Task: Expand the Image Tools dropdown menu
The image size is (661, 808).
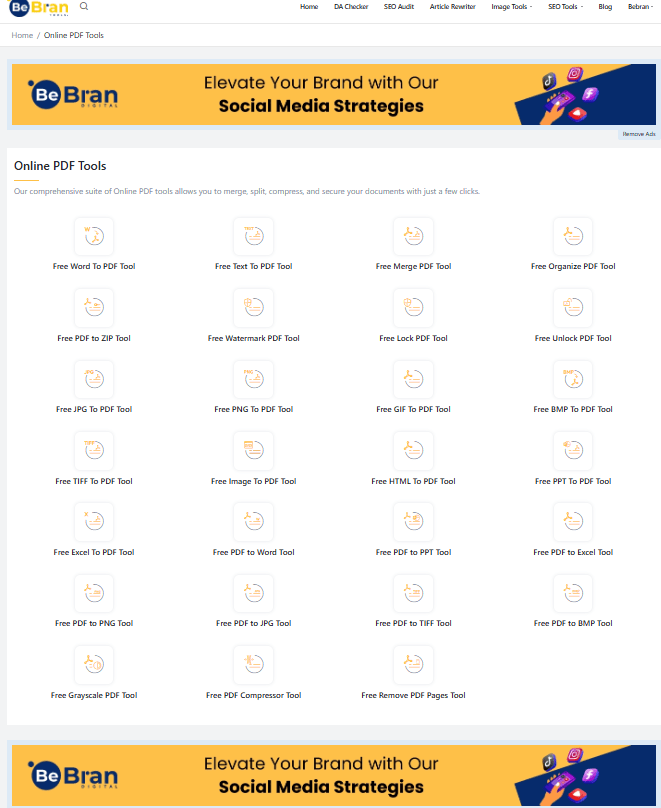Action: [x=511, y=7]
